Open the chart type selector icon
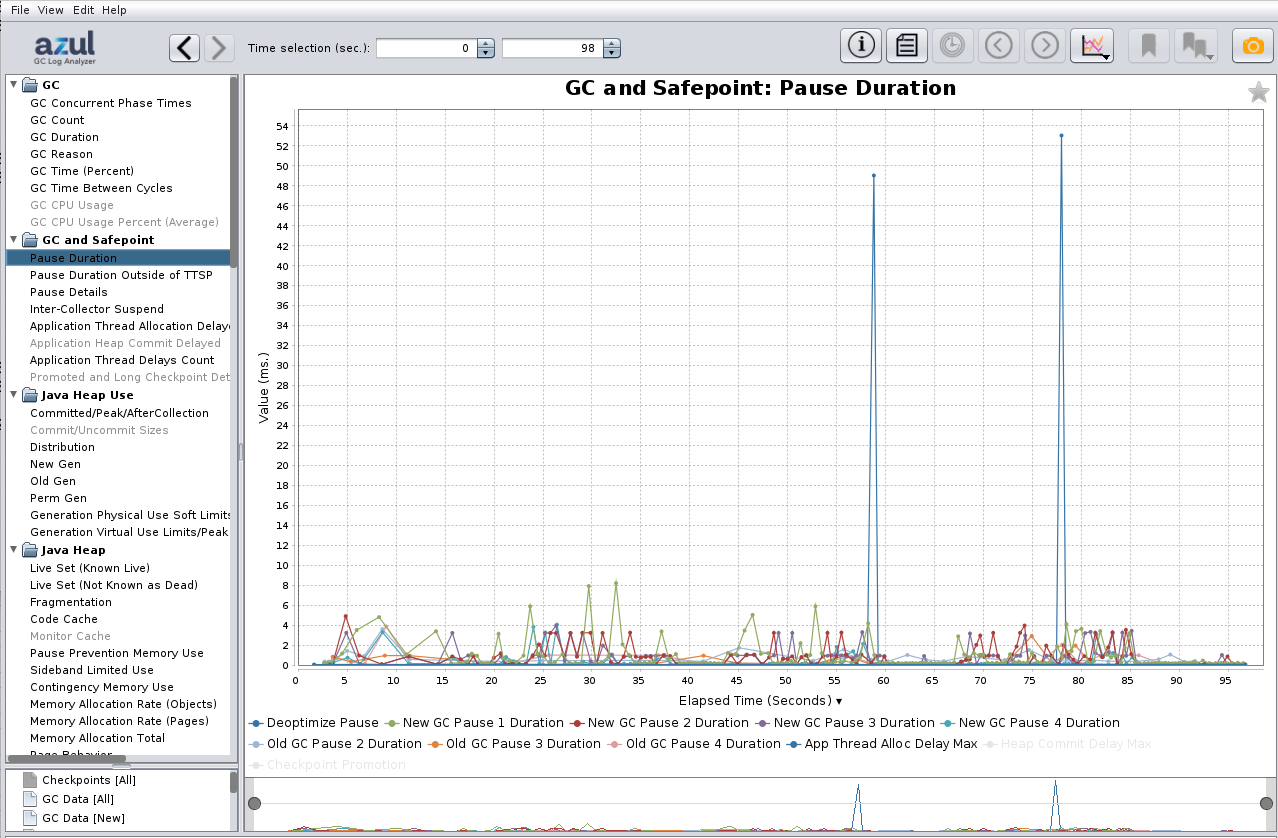The height and width of the screenshot is (838, 1278). [x=1092, y=46]
